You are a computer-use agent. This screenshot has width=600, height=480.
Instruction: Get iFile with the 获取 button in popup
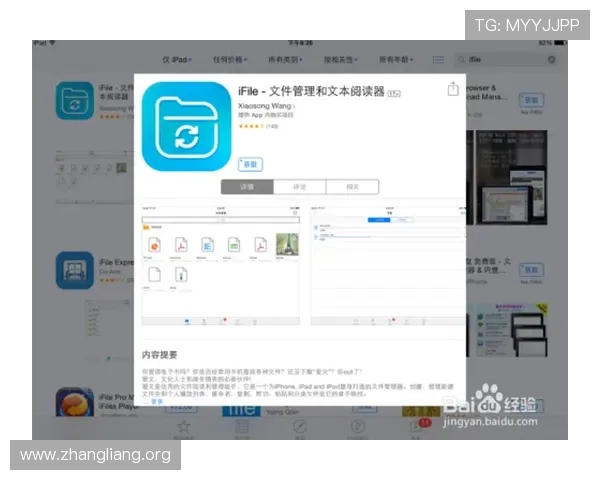tap(250, 164)
